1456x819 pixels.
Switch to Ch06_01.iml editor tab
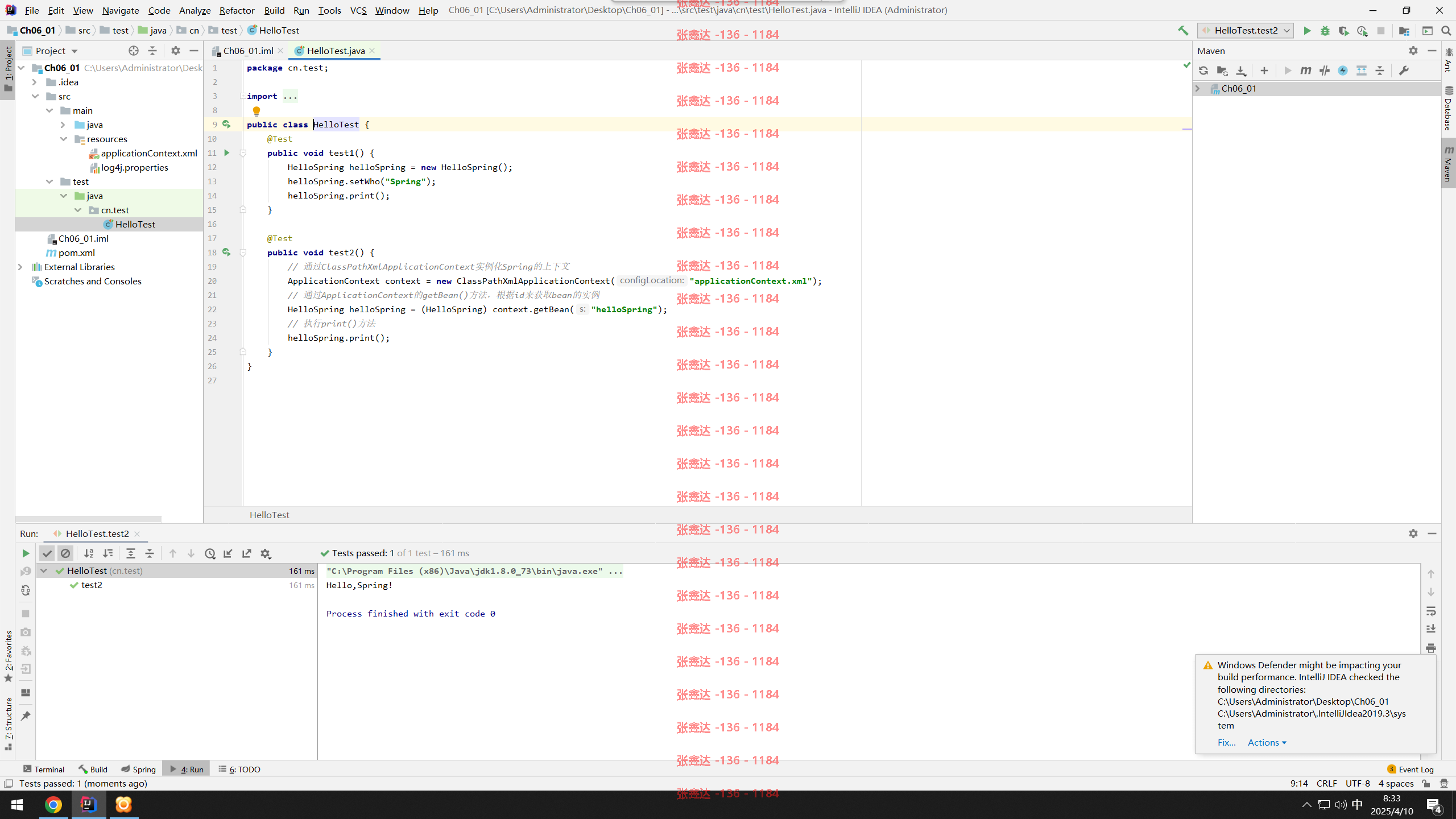pos(248,51)
